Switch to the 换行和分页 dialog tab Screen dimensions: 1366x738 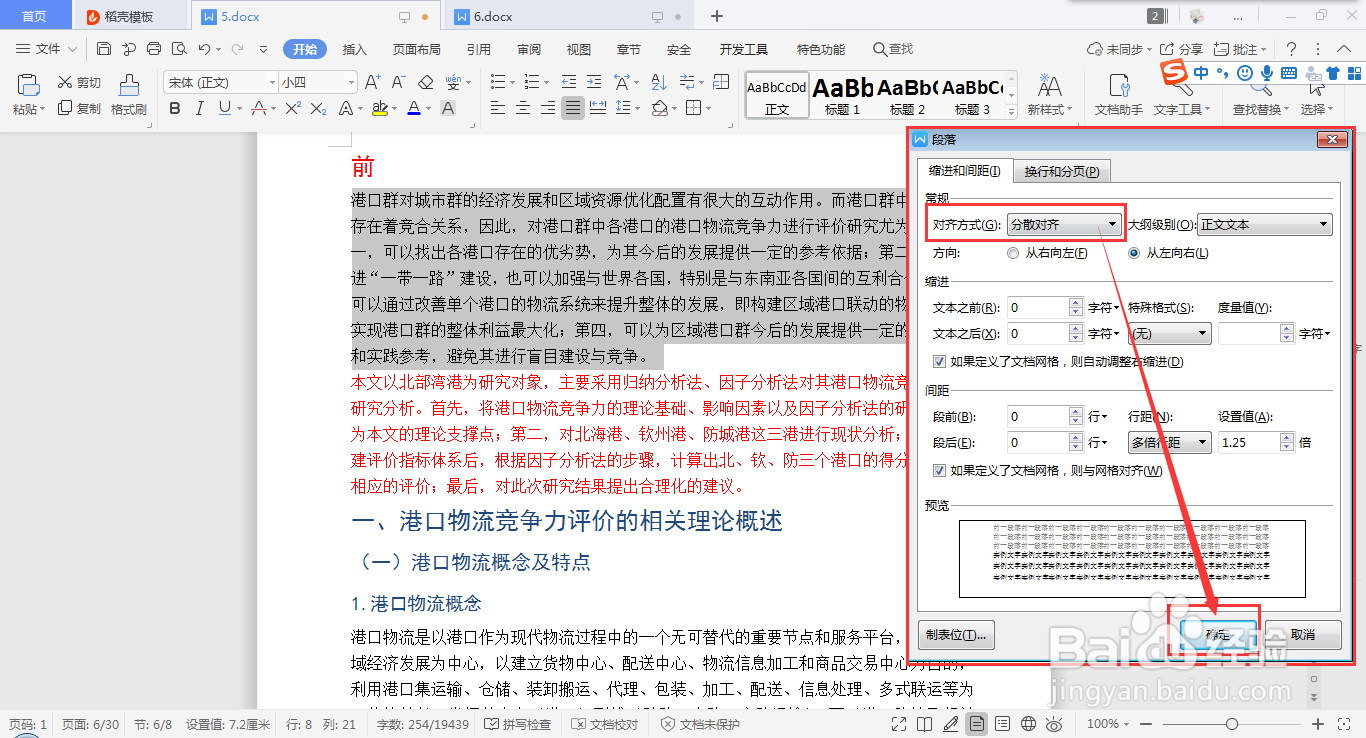[x=1061, y=171]
